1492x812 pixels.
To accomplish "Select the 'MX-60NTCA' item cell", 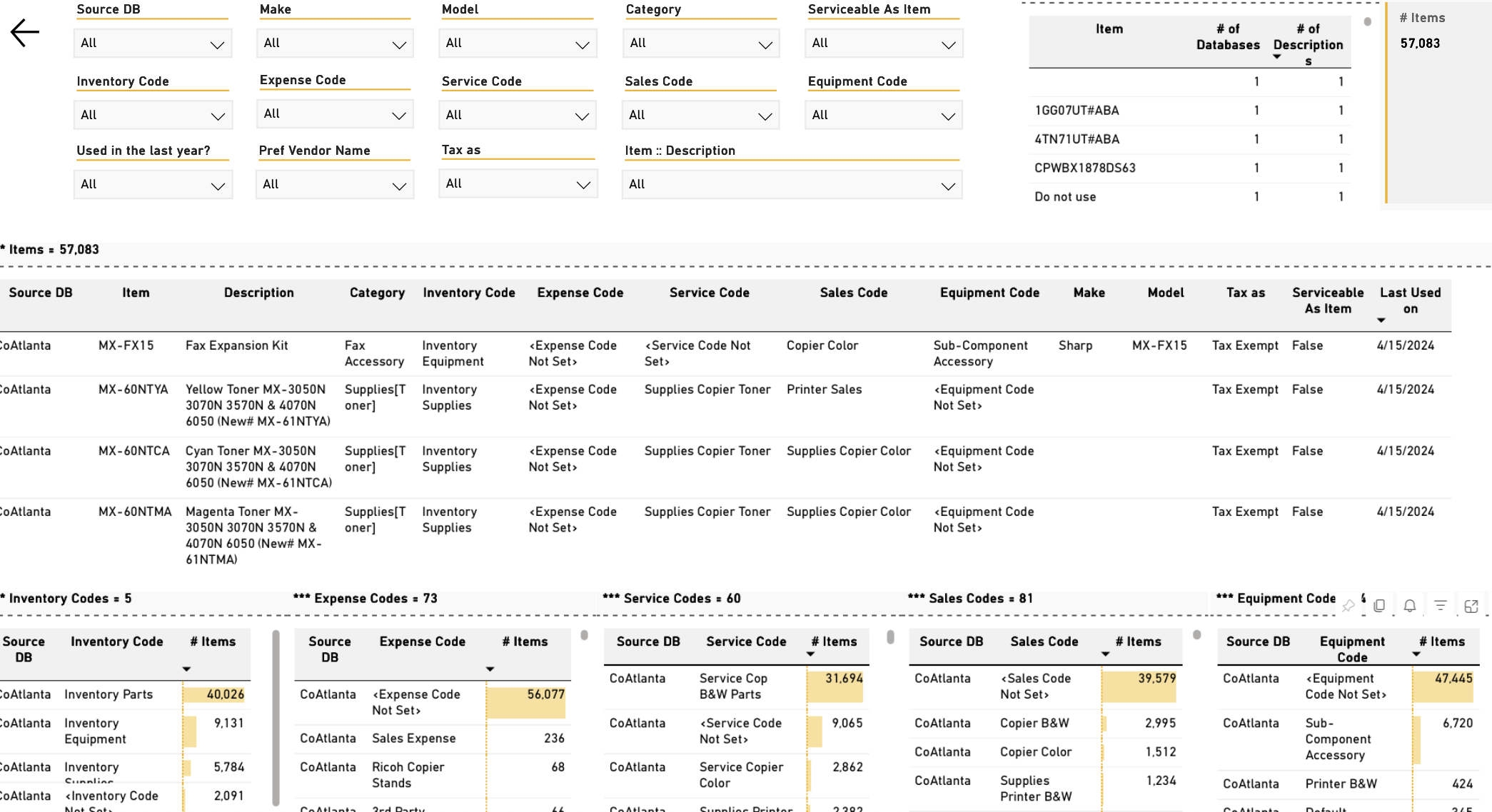I will (x=134, y=451).
